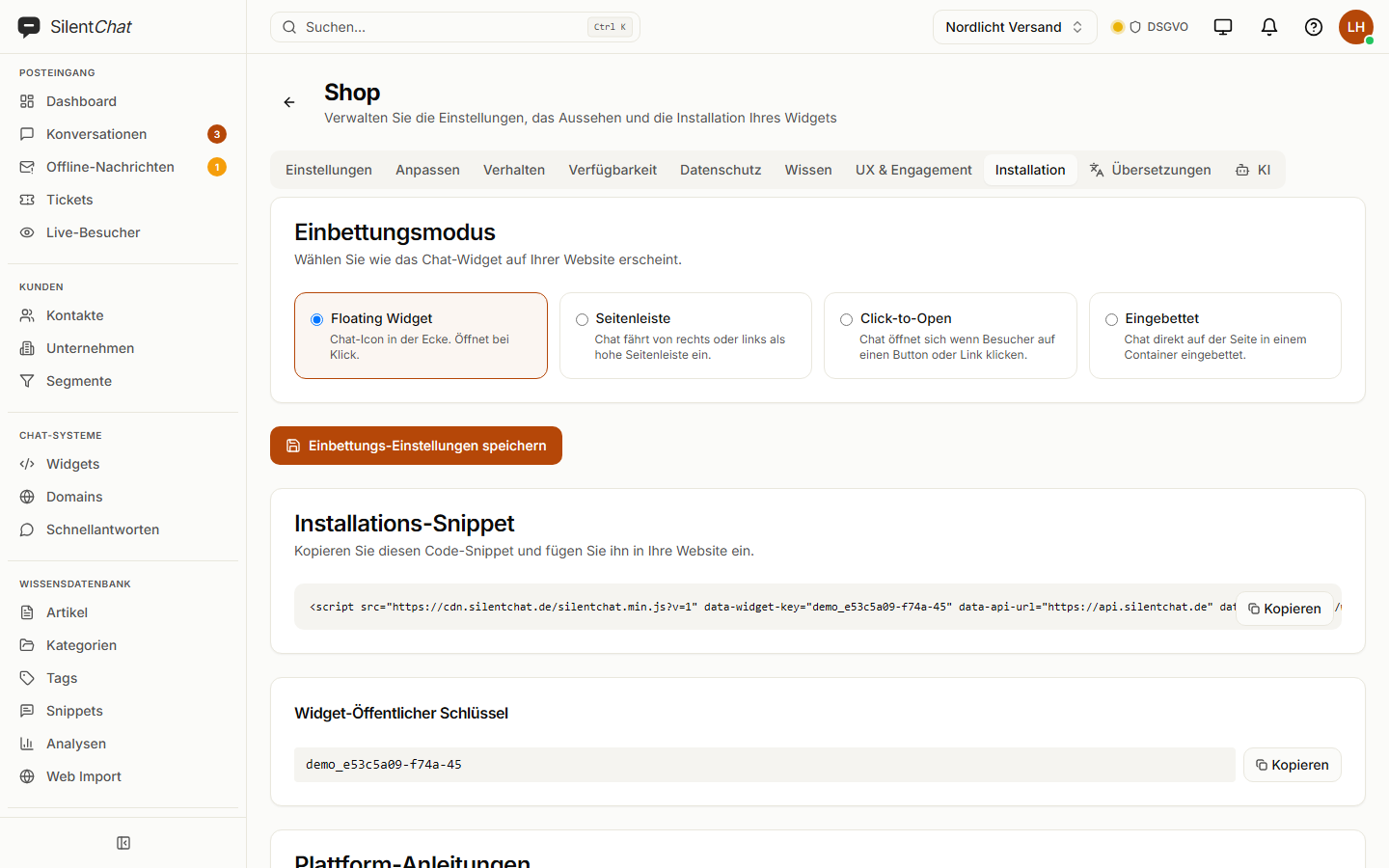Open Nordlicht Versand workspace dropdown
Viewport: 1389px width, 868px height.
pos(1015,27)
